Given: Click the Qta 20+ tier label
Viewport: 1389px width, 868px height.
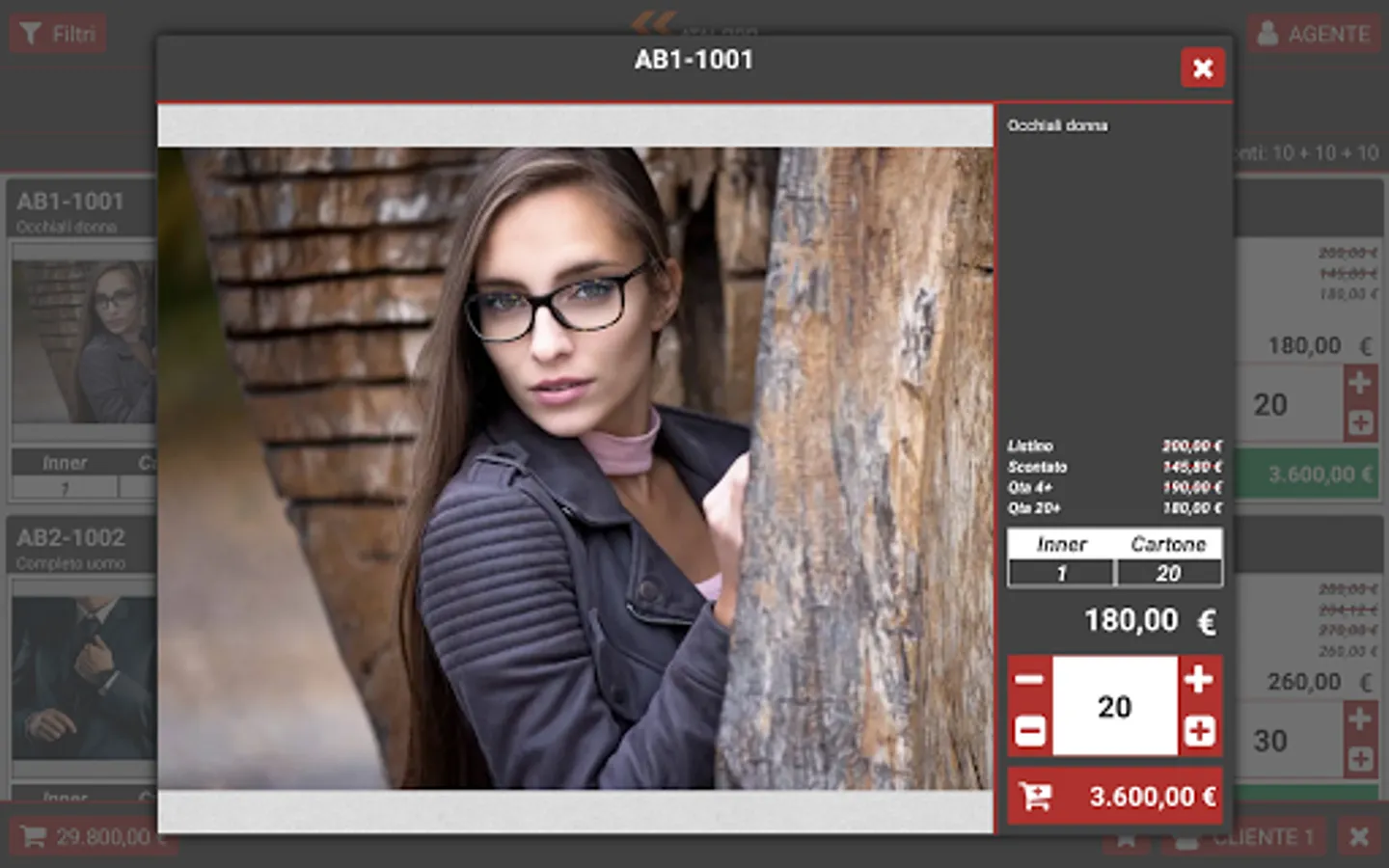Looking at the screenshot, I should [1034, 507].
